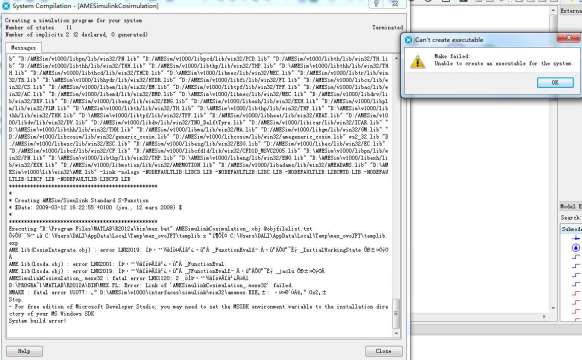Select the first blue step-signal icon in the list
This screenshot has width=582, height=360.
coord(576,257)
